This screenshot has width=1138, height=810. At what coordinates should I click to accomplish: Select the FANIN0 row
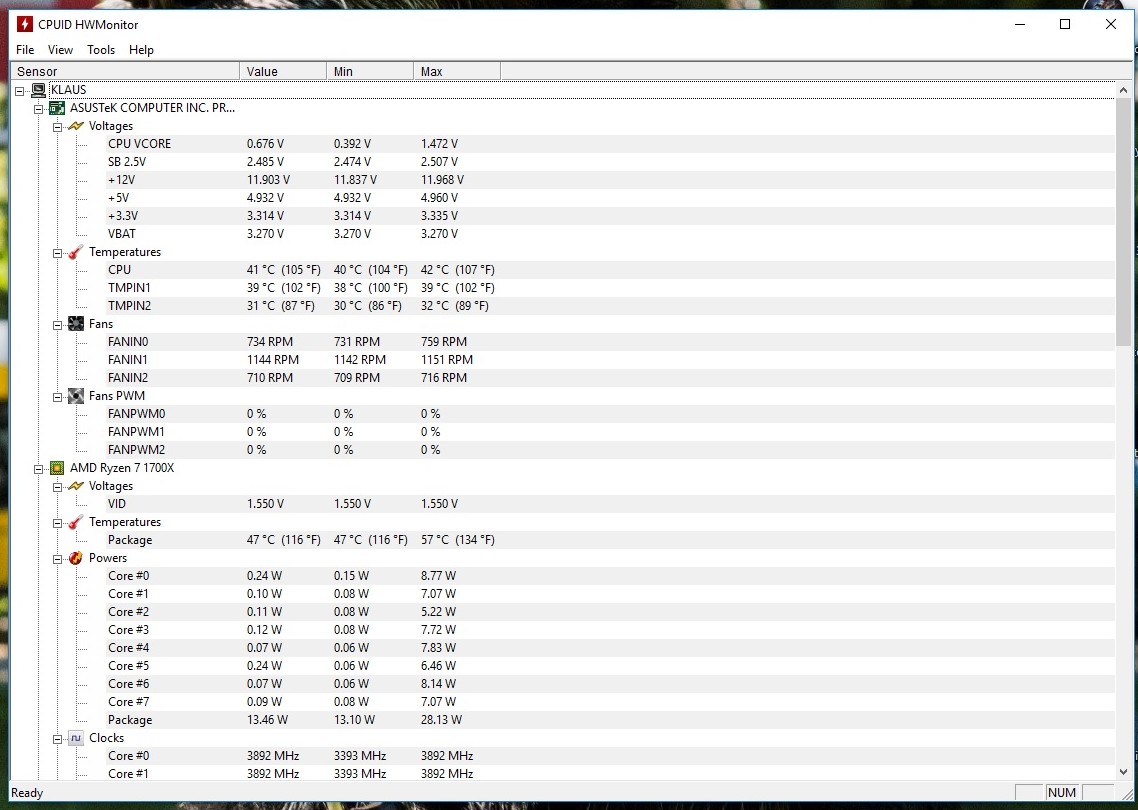(x=610, y=342)
